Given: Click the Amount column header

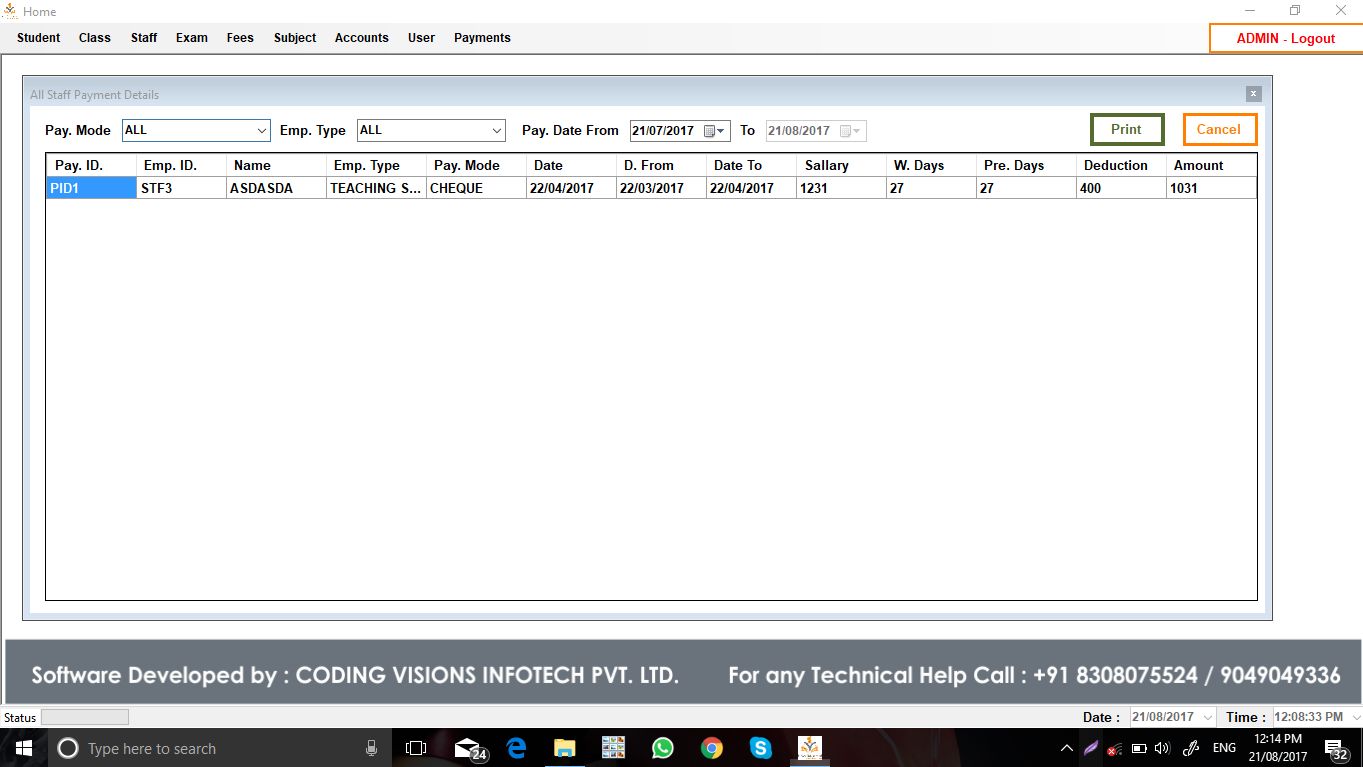Looking at the screenshot, I should (1211, 166).
